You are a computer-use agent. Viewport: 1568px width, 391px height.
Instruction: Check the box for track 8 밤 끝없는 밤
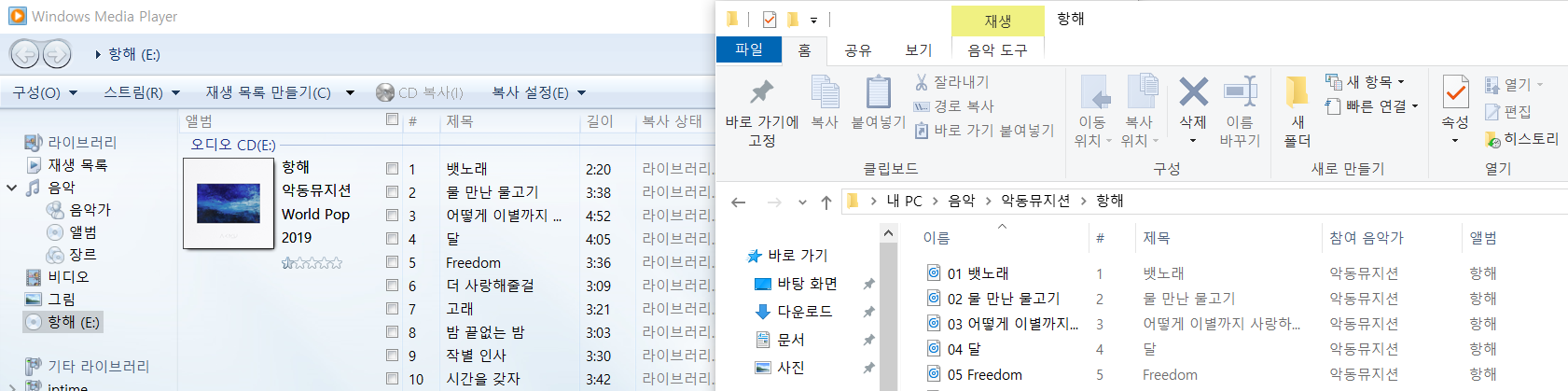click(x=392, y=332)
